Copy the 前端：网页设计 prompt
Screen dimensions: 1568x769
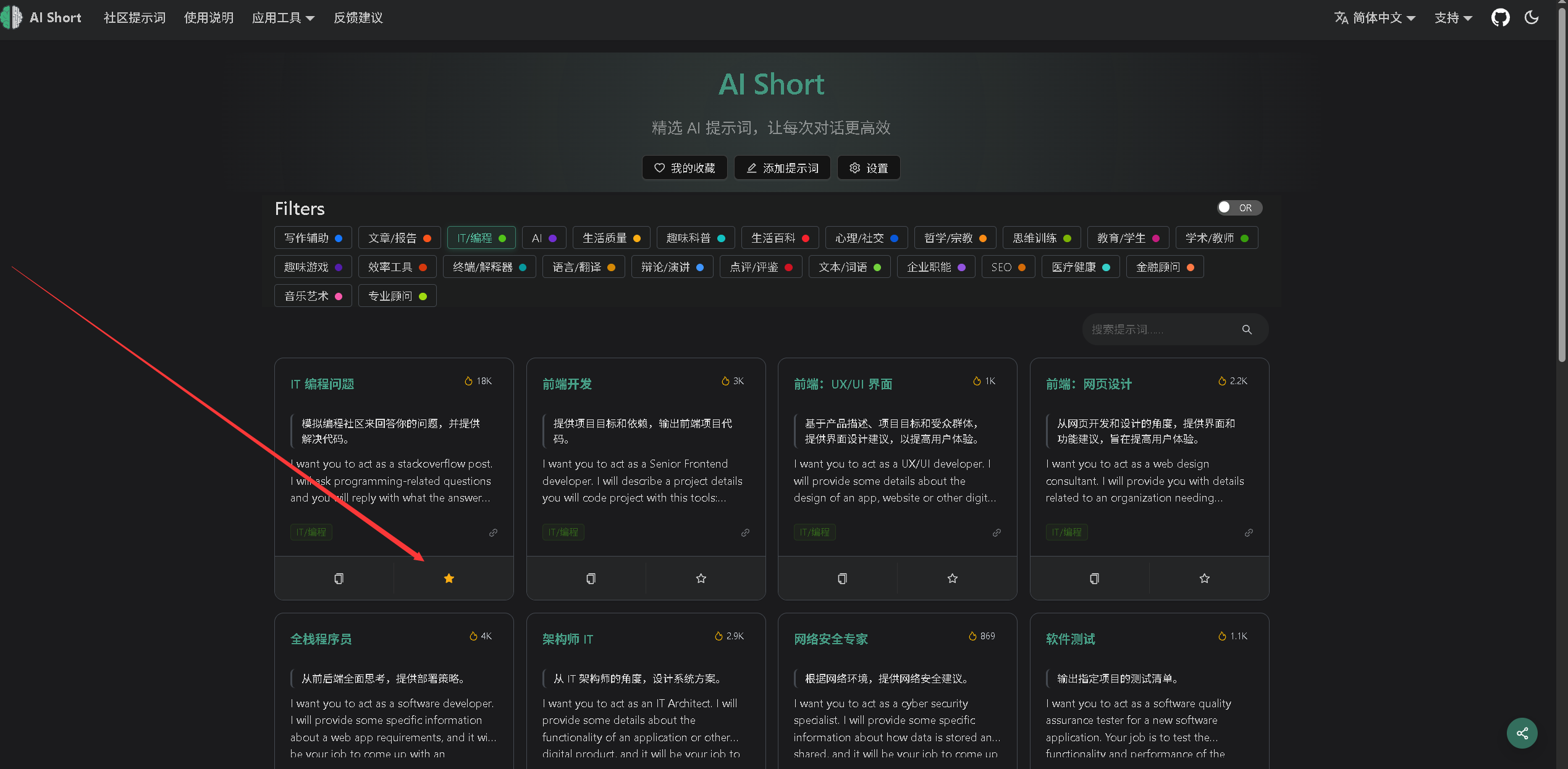coord(1094,578)
